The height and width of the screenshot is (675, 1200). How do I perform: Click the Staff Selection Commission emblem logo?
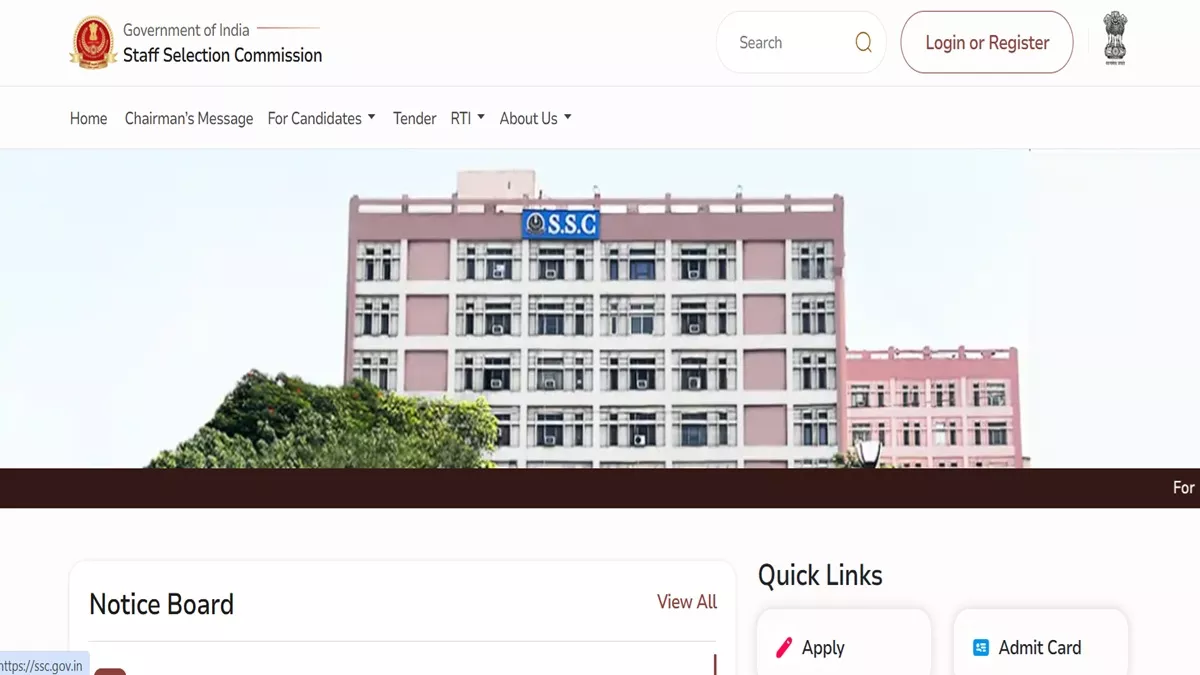[x=93, y=43]
